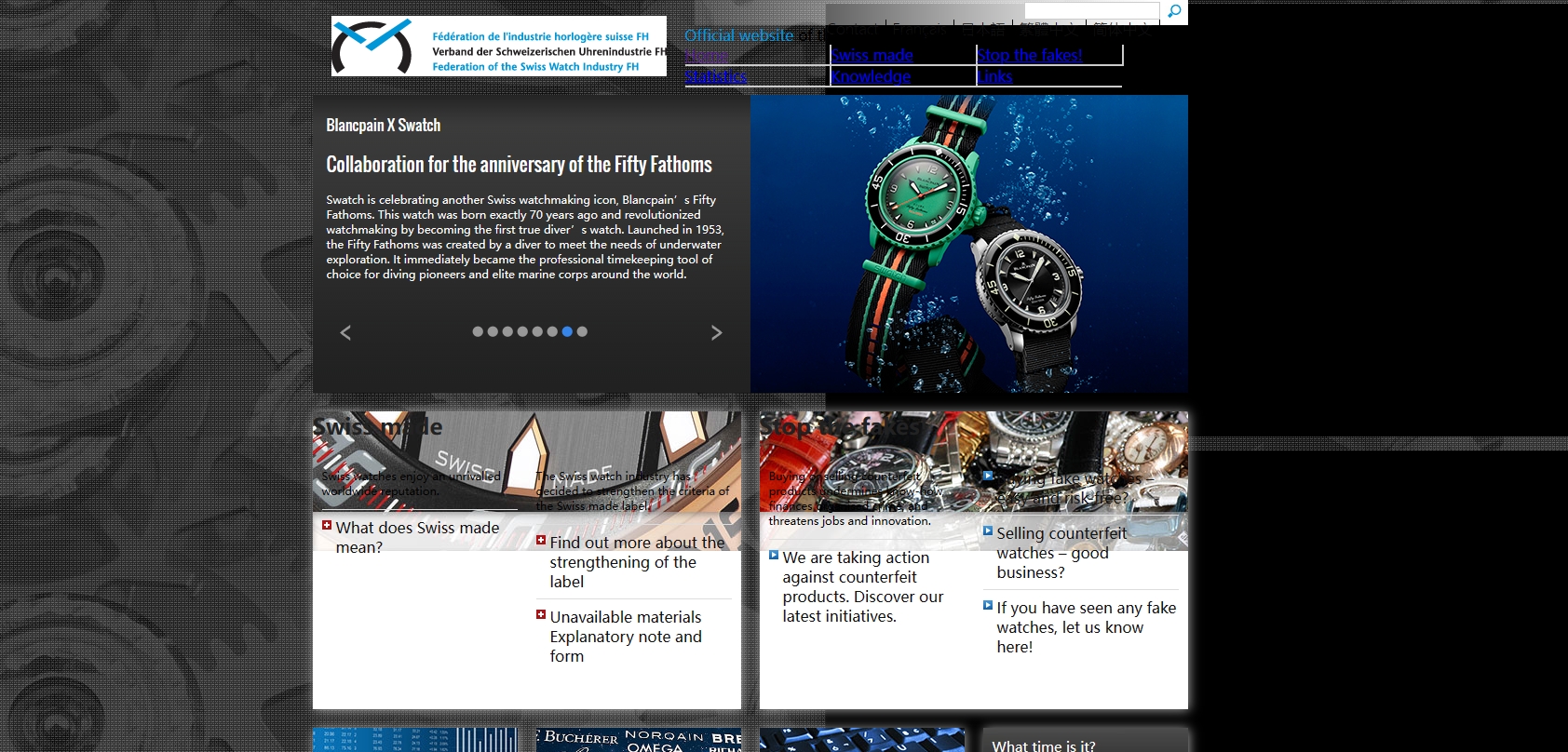Switch language to 日本語
Screen dimensions: 1568x752
point(984,29)
